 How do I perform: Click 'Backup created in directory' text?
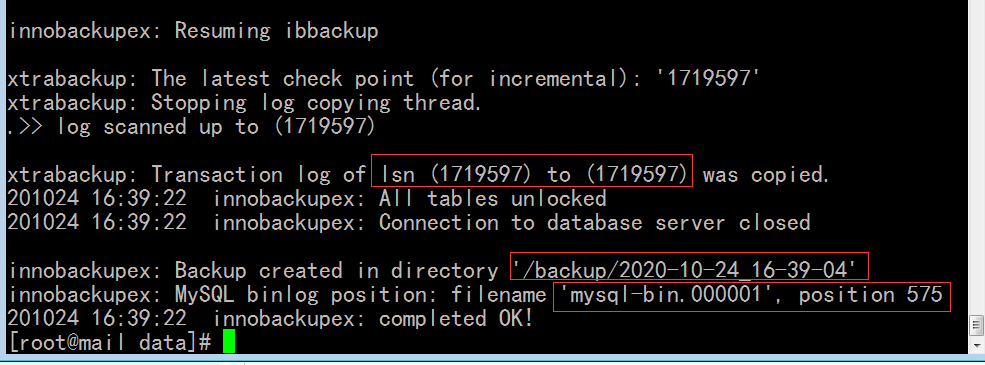pos(336,271)
